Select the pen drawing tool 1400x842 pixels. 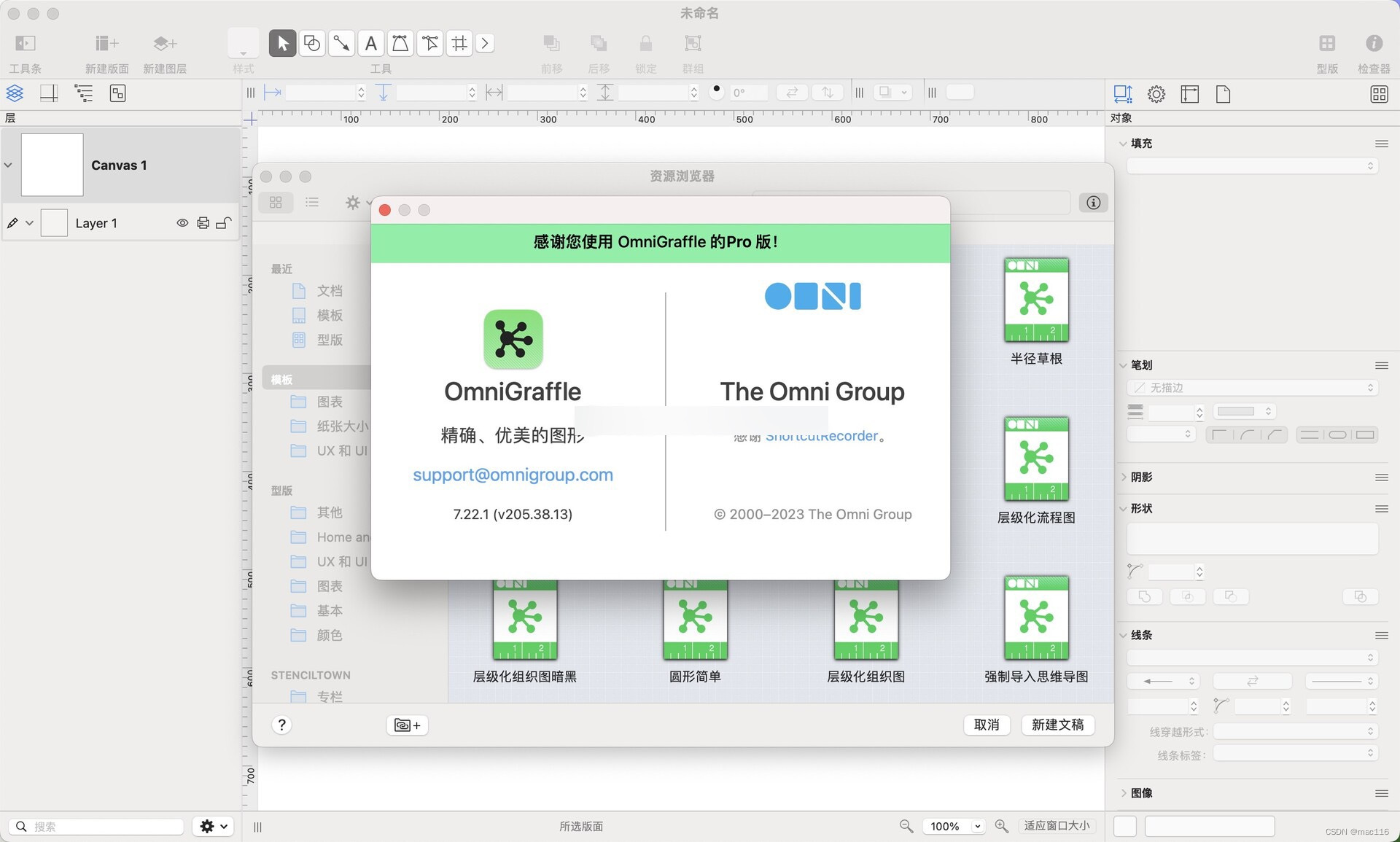pos(400,44)
